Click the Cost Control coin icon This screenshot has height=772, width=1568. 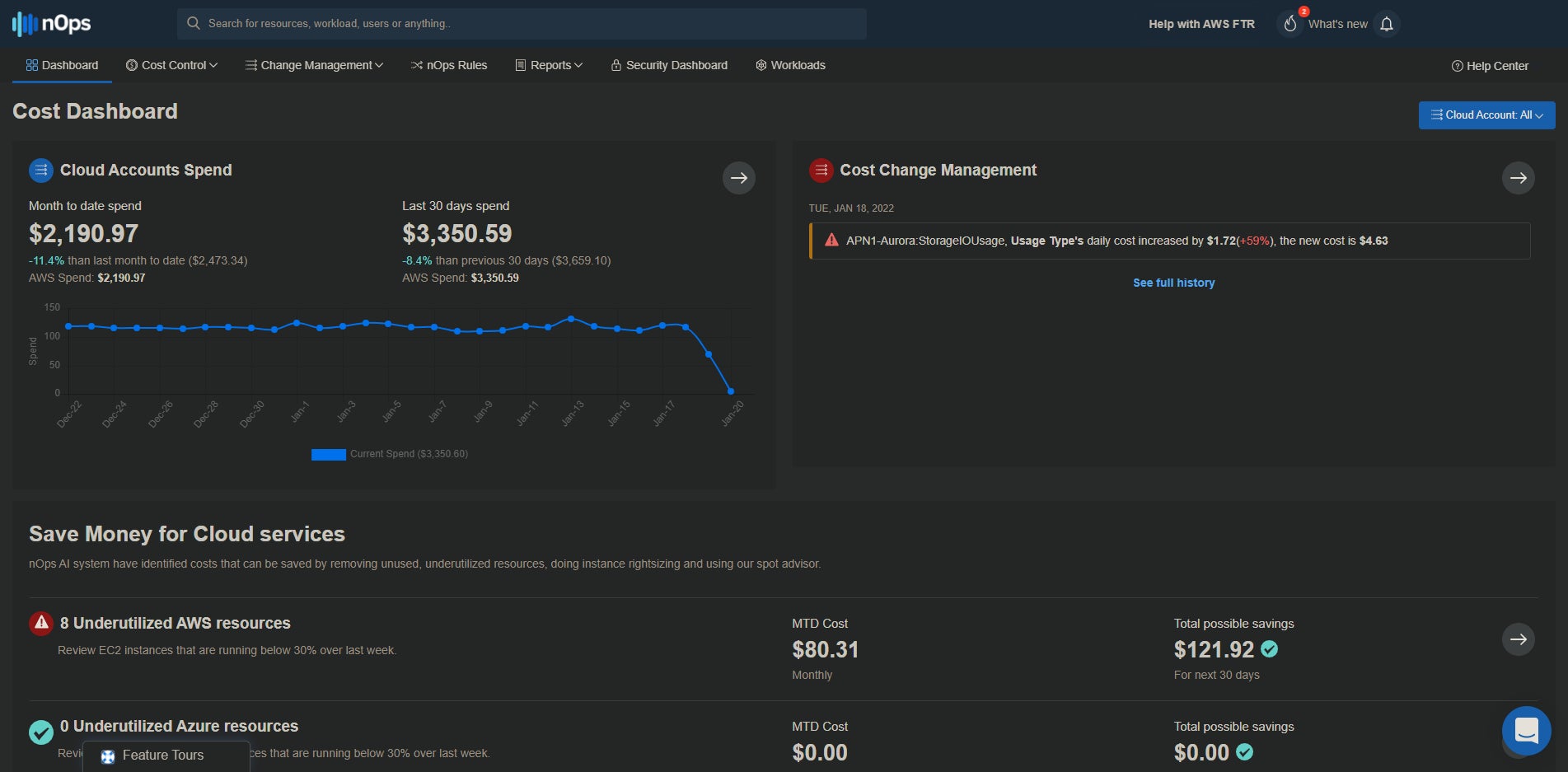132,65
